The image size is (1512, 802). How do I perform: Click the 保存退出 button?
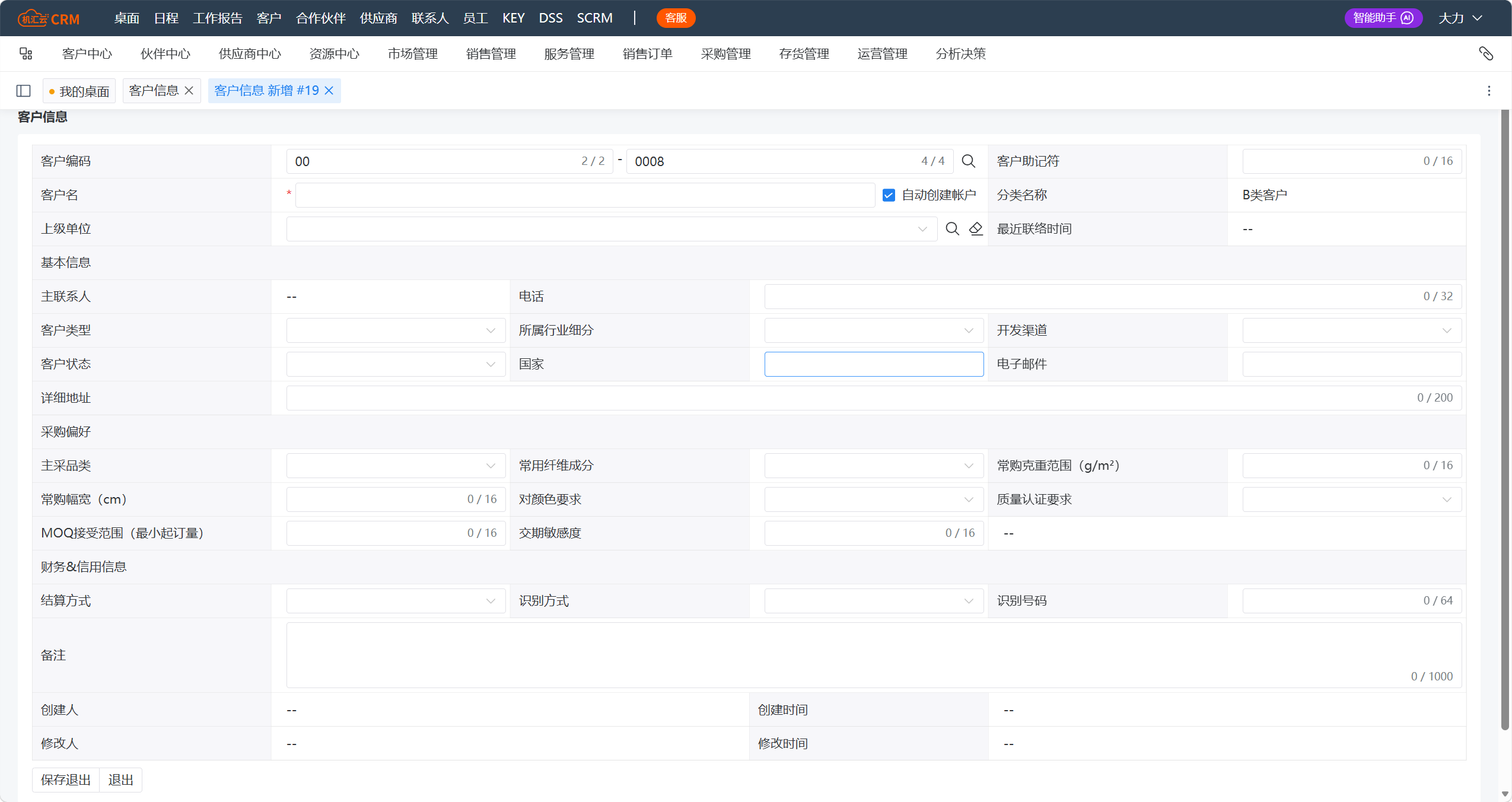point(66,780)
